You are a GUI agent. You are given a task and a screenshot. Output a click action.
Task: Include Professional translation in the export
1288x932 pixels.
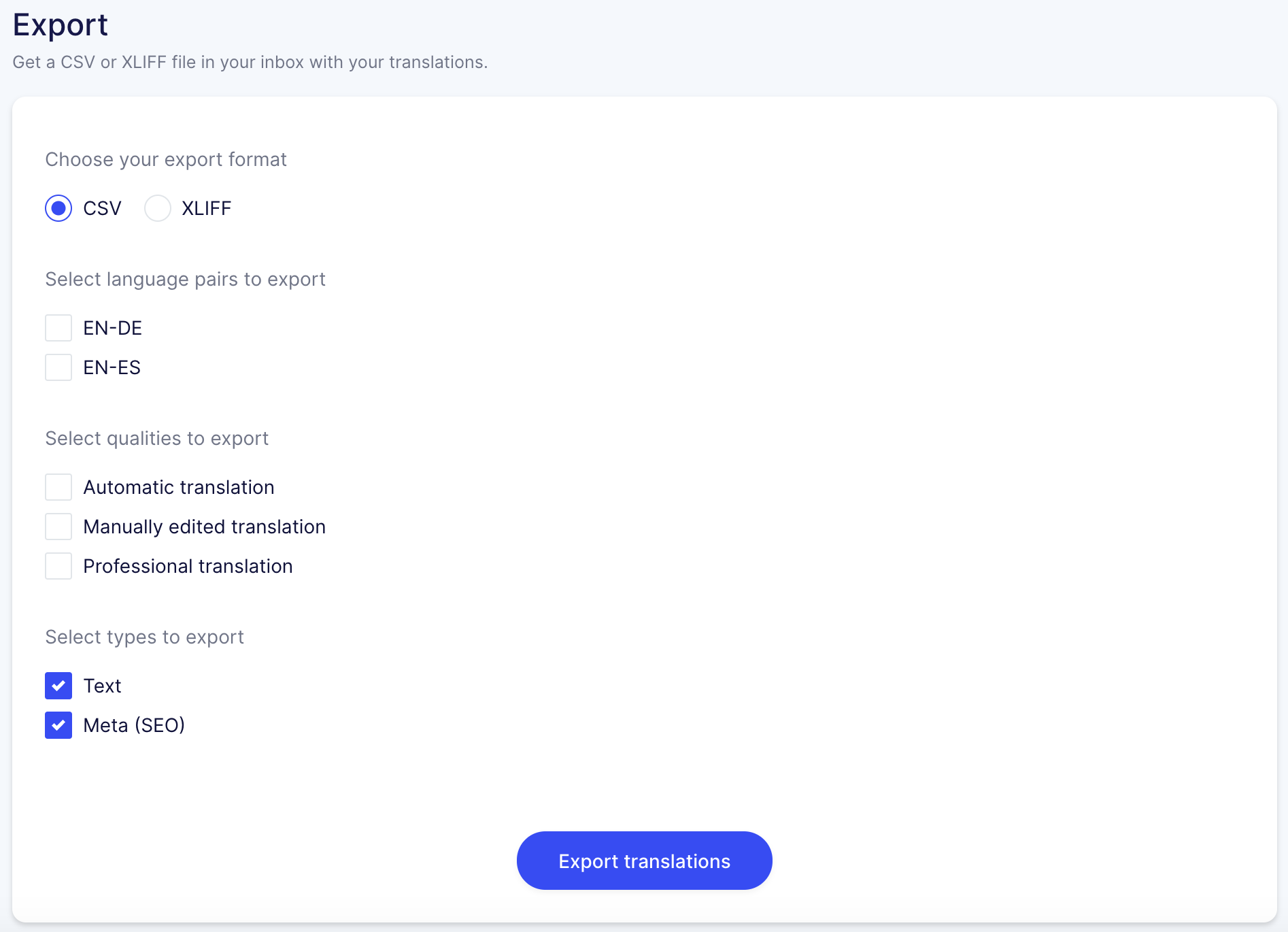58,565
